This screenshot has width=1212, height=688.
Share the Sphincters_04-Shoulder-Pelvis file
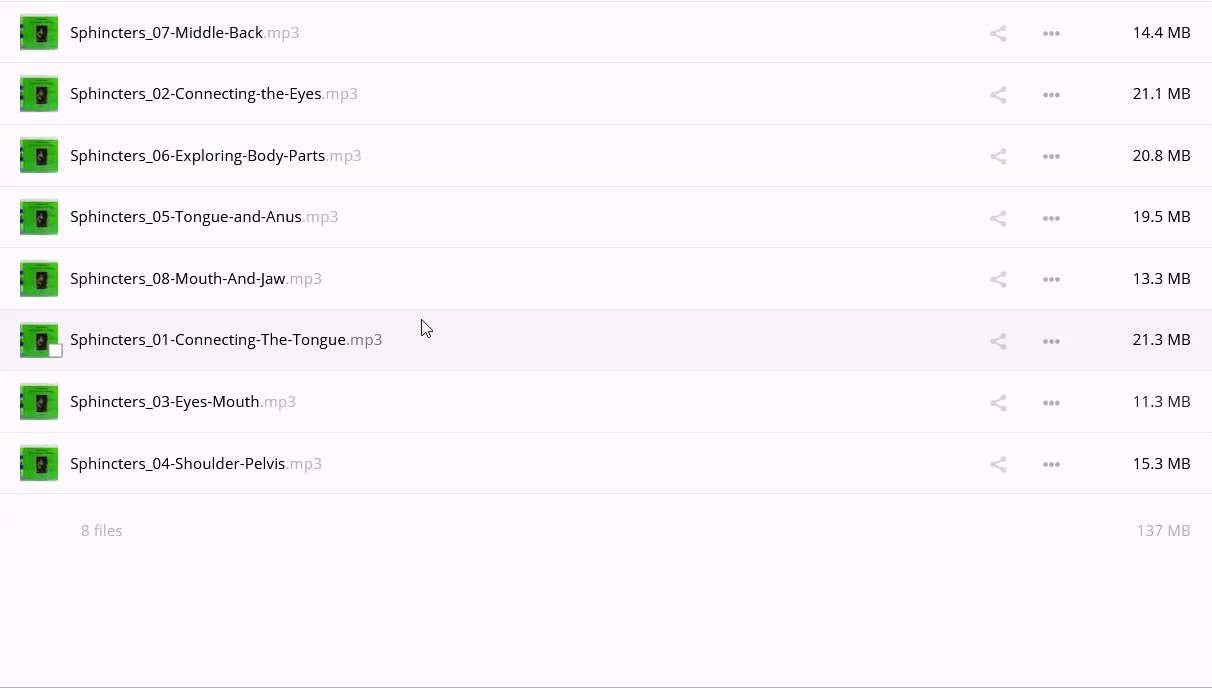coord(998,465)
